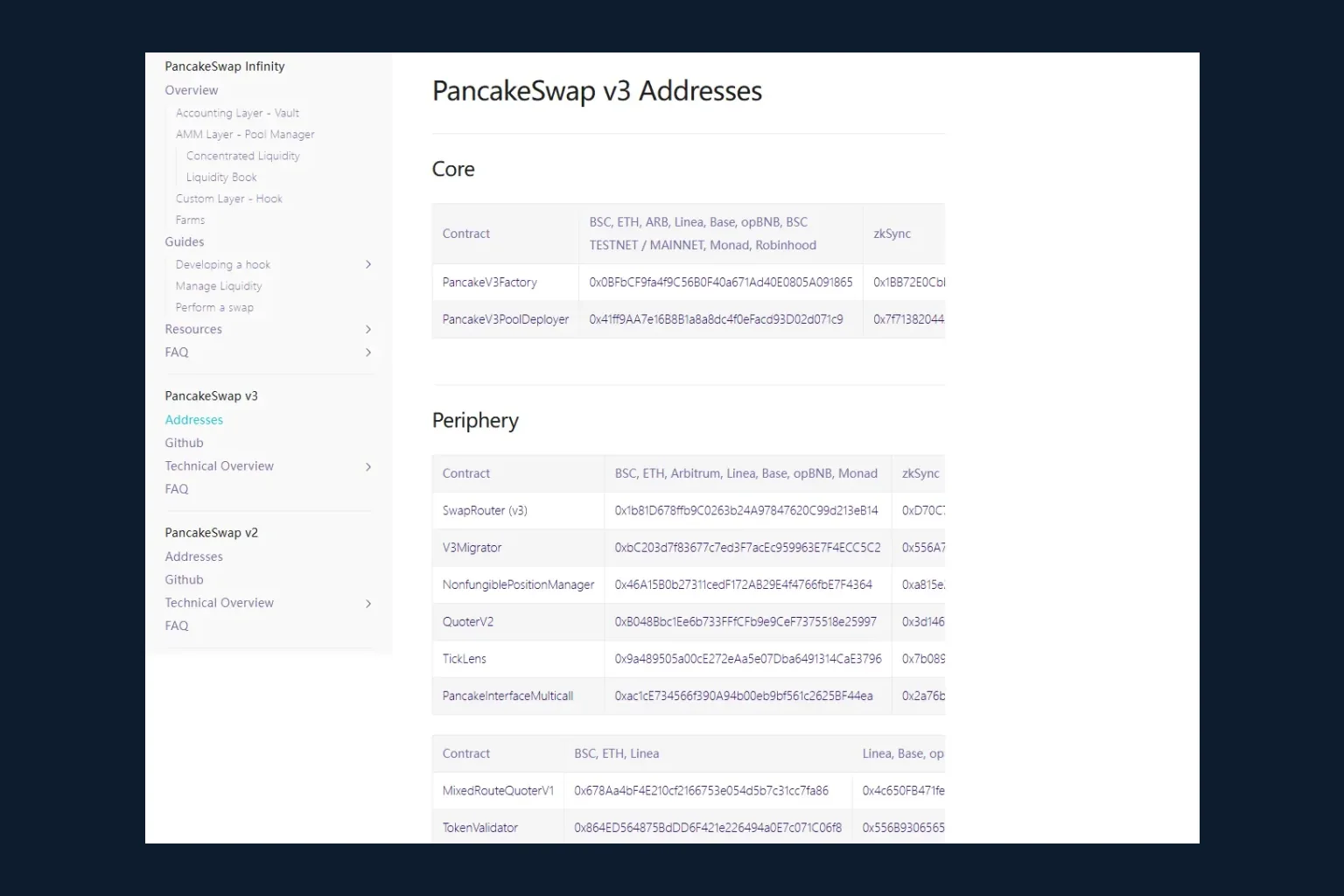Select the highlighted Addresses link under PancakeSwap v3
This screenshot has height=896, width=1344.
pos(194,420)
